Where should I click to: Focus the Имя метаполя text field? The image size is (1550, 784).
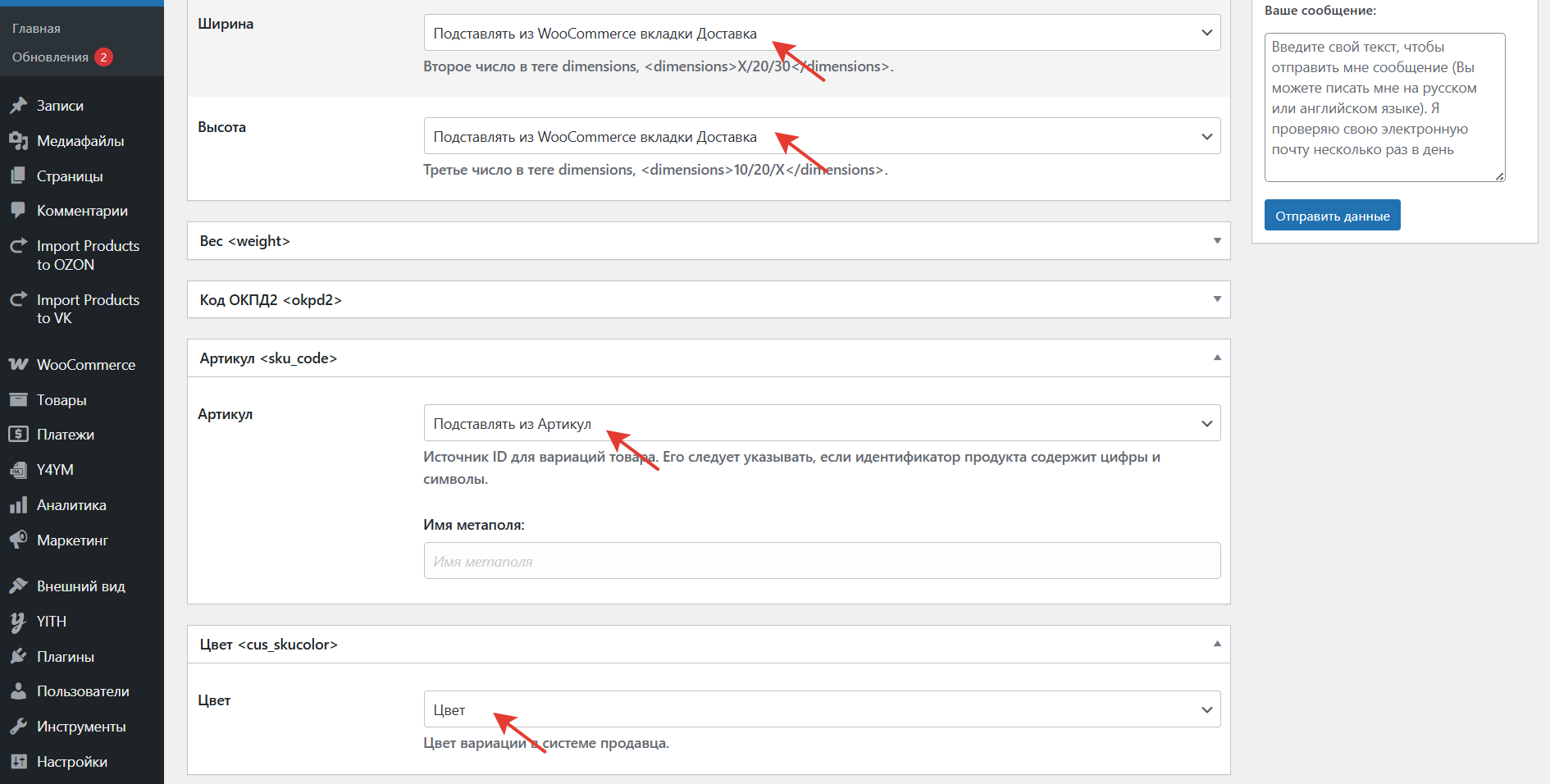[822, 561]
